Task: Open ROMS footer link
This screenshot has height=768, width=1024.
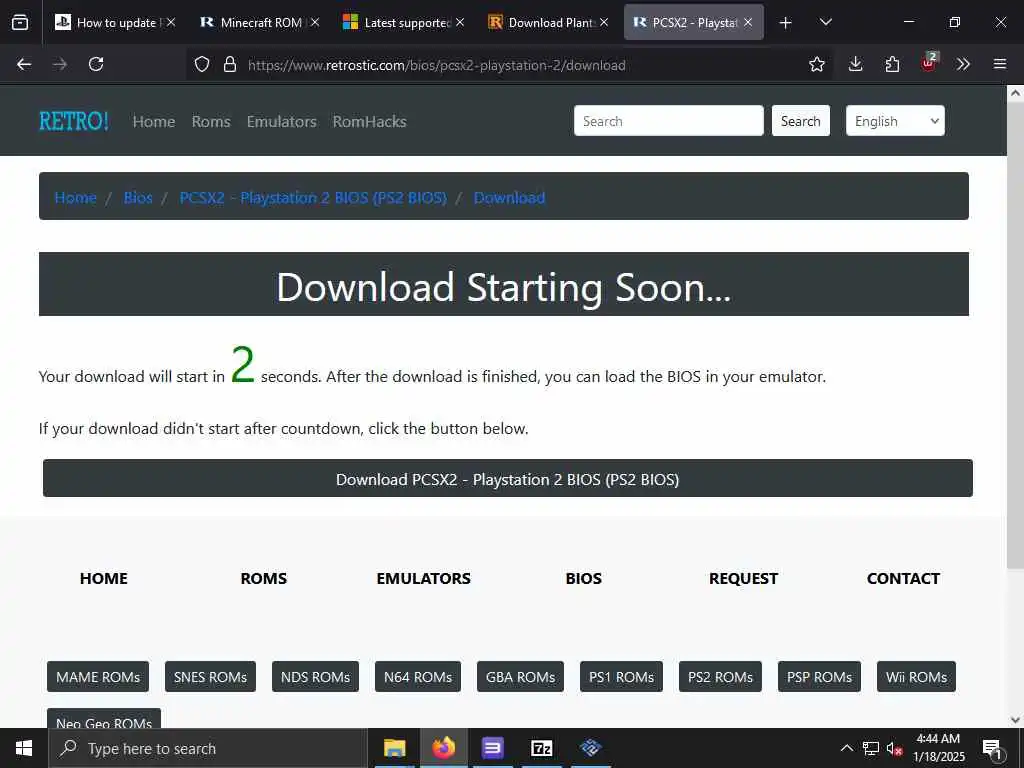Action: point(264,579)
